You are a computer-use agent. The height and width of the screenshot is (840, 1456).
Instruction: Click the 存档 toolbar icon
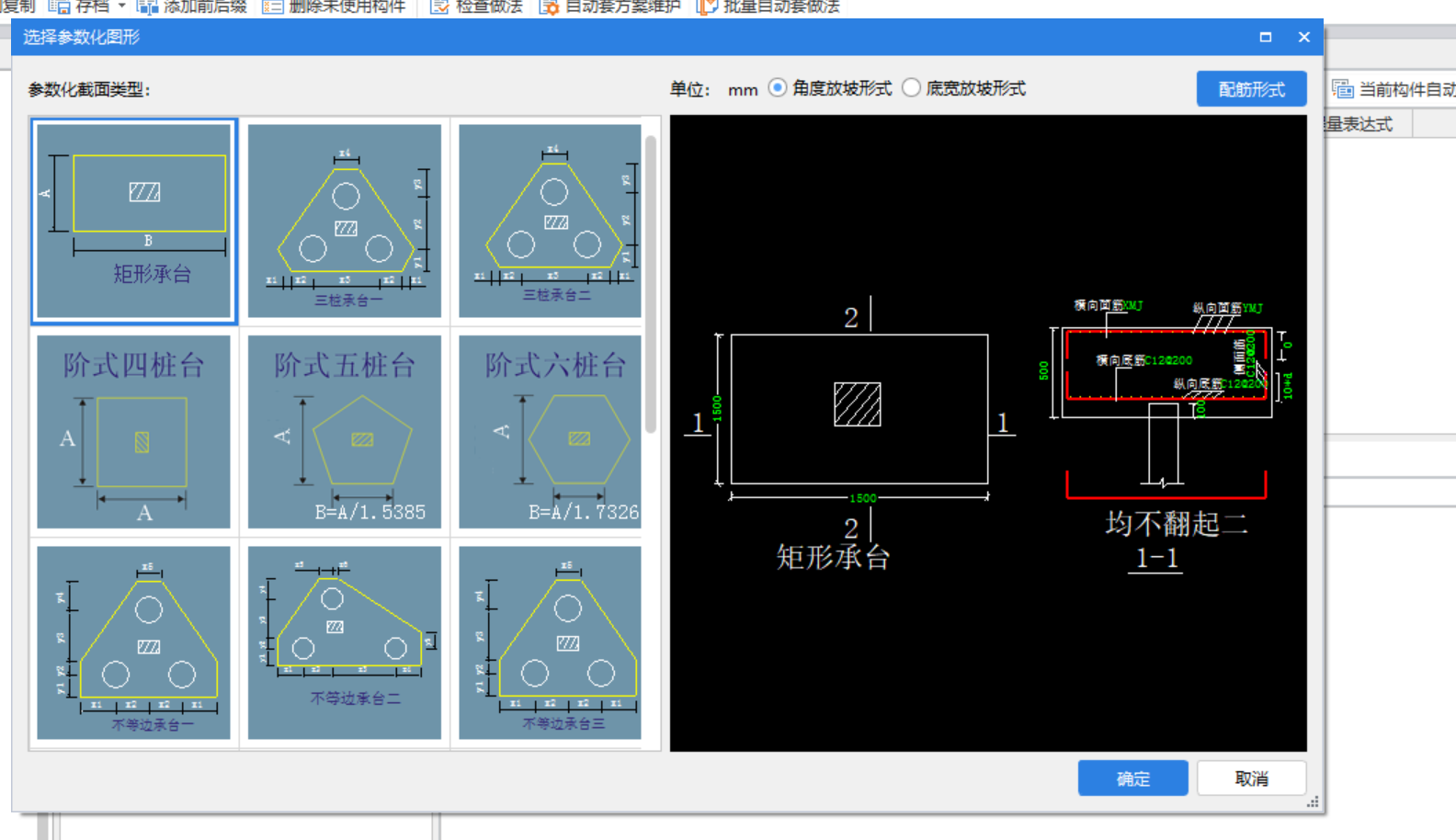(x=59, y=6)
